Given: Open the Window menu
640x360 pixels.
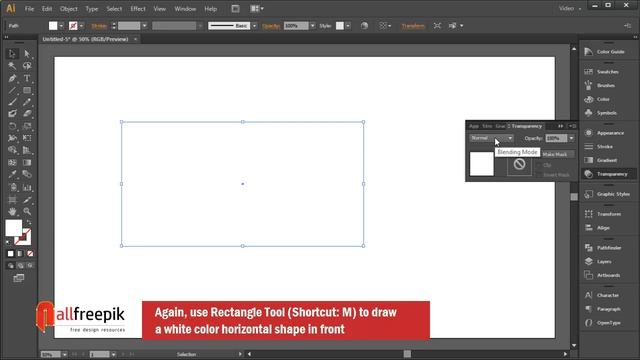Looking at the screenshot, I should [x=185, y=9].
